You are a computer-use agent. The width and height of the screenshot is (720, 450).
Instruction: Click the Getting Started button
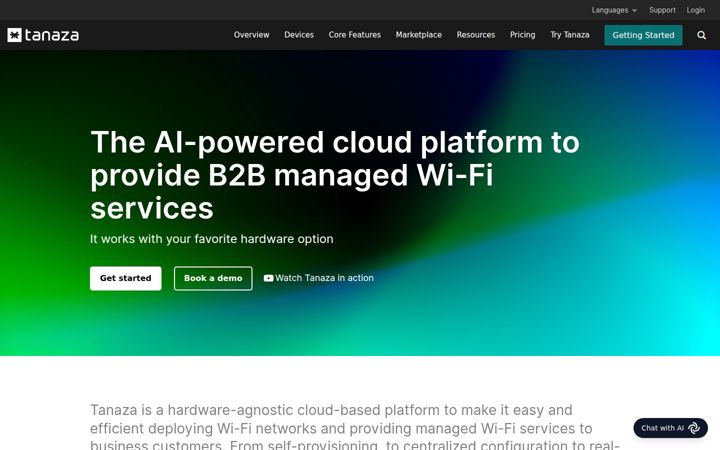click(643, 35)
